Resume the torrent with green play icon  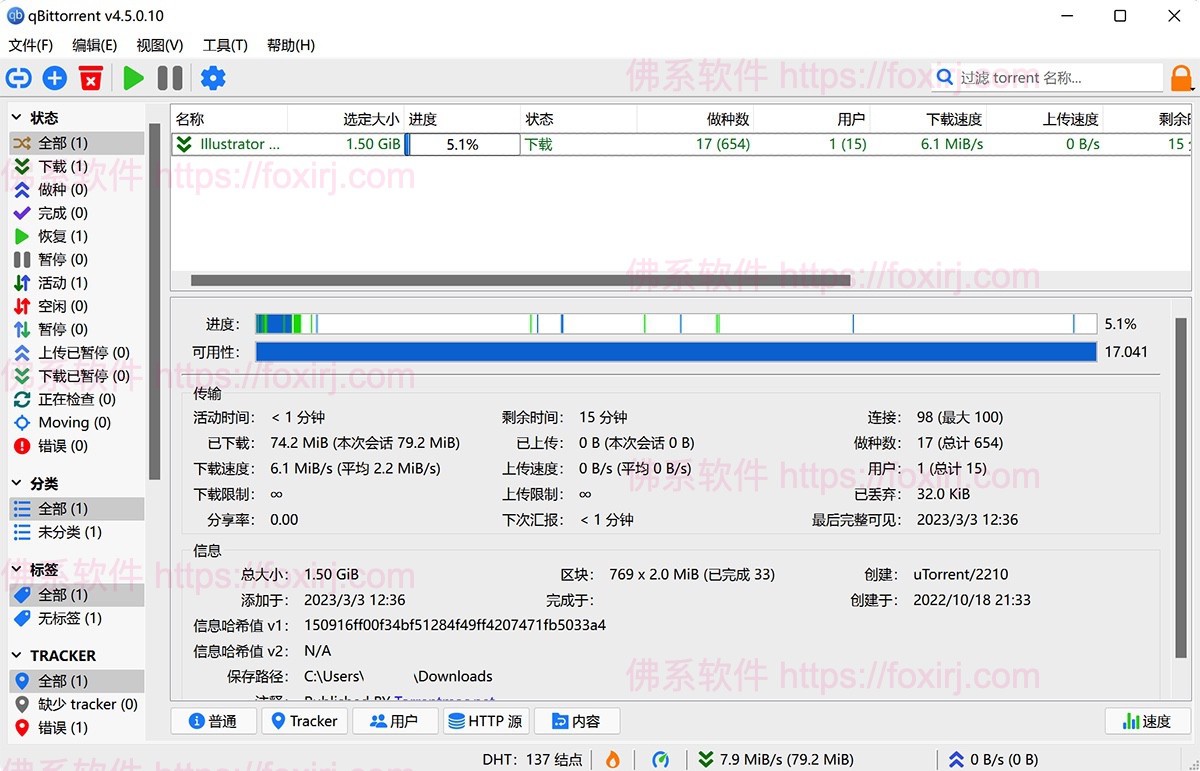(133, 78)
